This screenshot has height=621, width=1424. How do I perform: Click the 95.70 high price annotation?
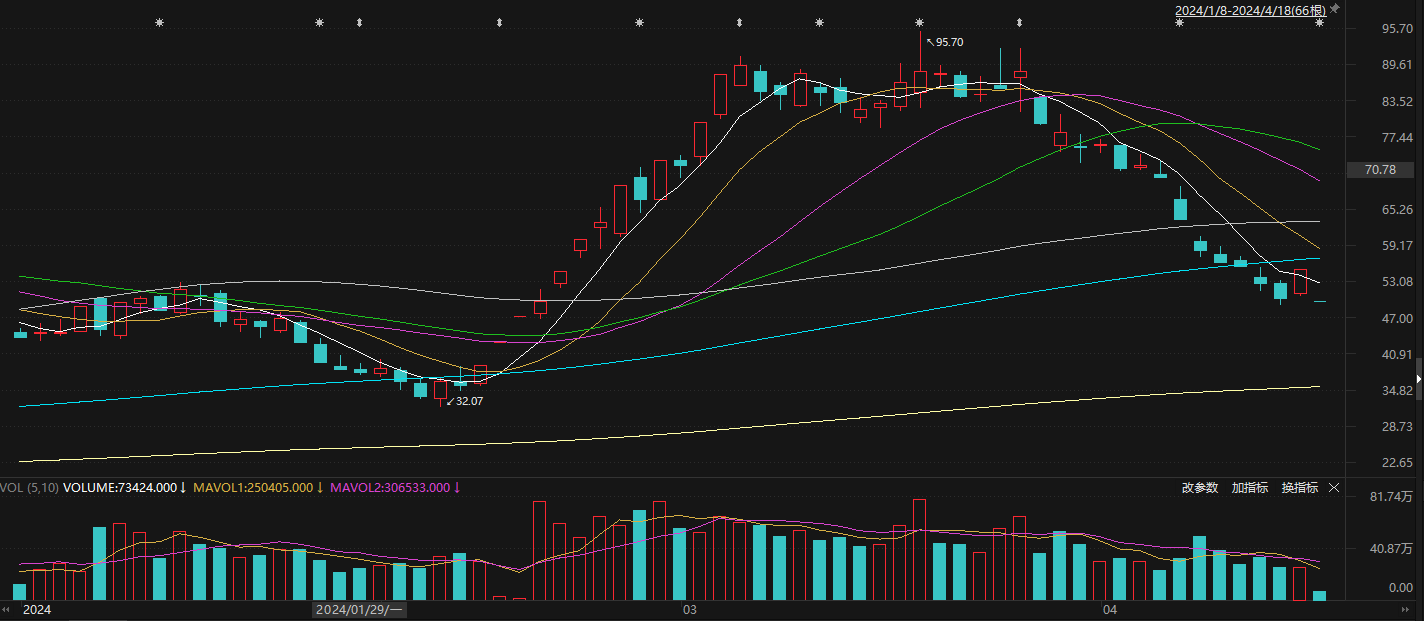(x=949, y=42)
